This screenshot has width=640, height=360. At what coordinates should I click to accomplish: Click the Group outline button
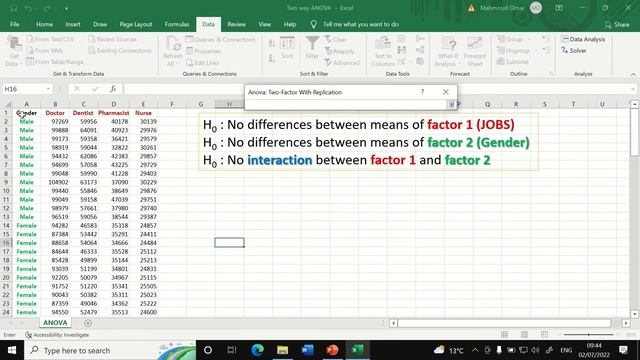(x=510, y=39)
